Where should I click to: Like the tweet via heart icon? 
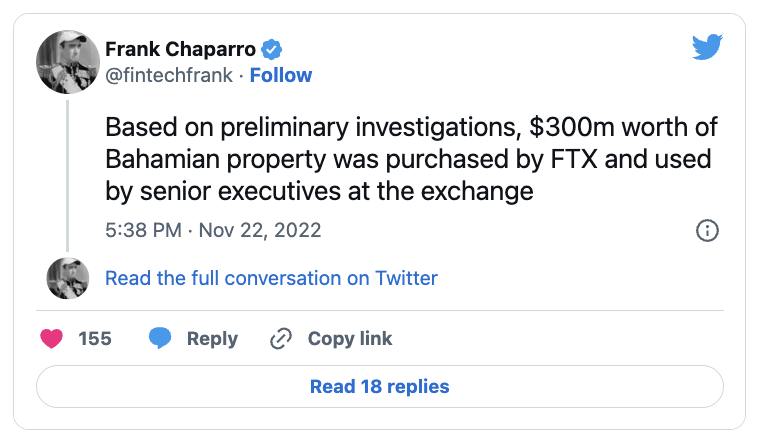pyautogui.click(x=51, y=339)
